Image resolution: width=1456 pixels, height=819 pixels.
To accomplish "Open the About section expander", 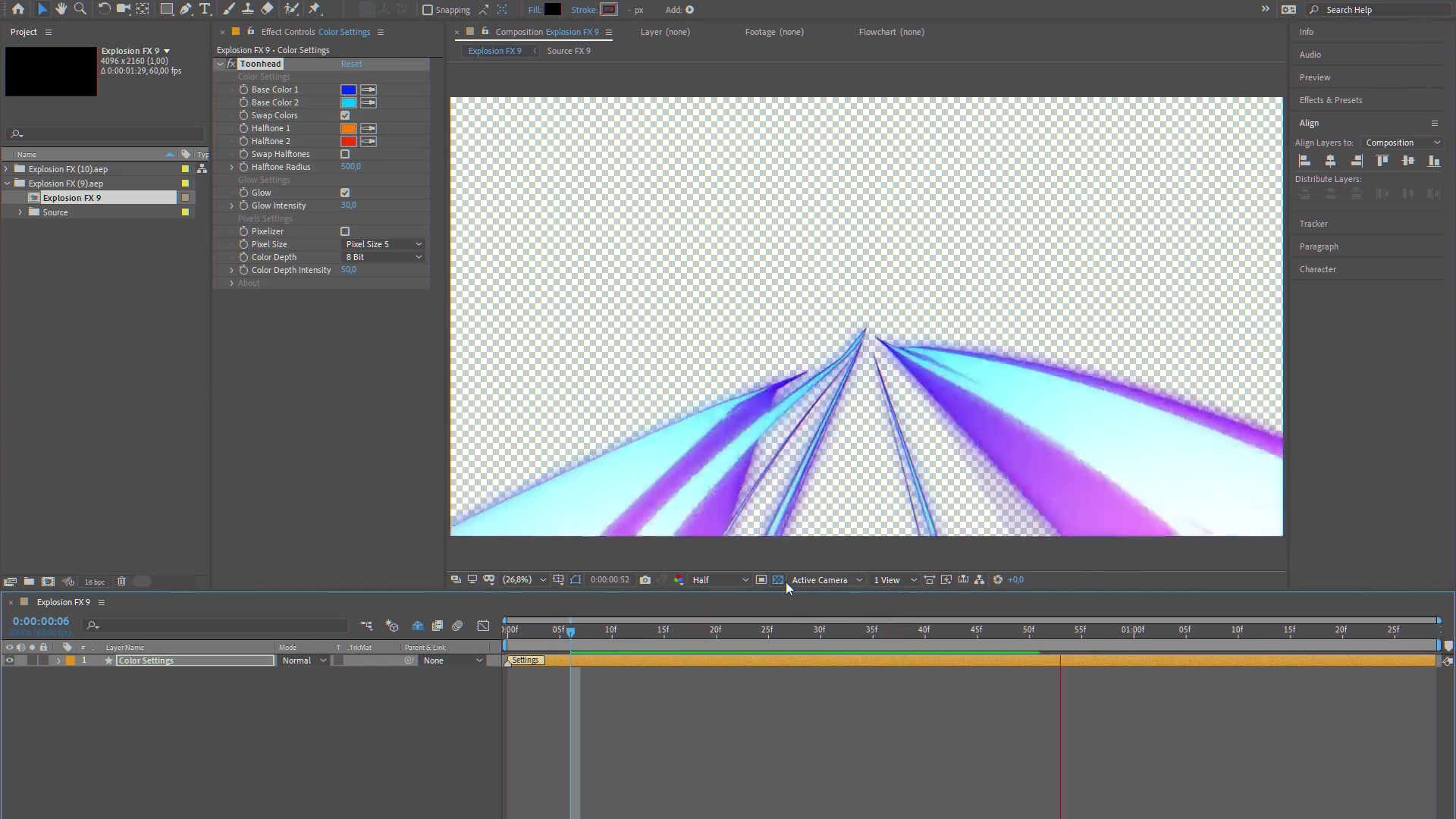I will tap(231, 283).
